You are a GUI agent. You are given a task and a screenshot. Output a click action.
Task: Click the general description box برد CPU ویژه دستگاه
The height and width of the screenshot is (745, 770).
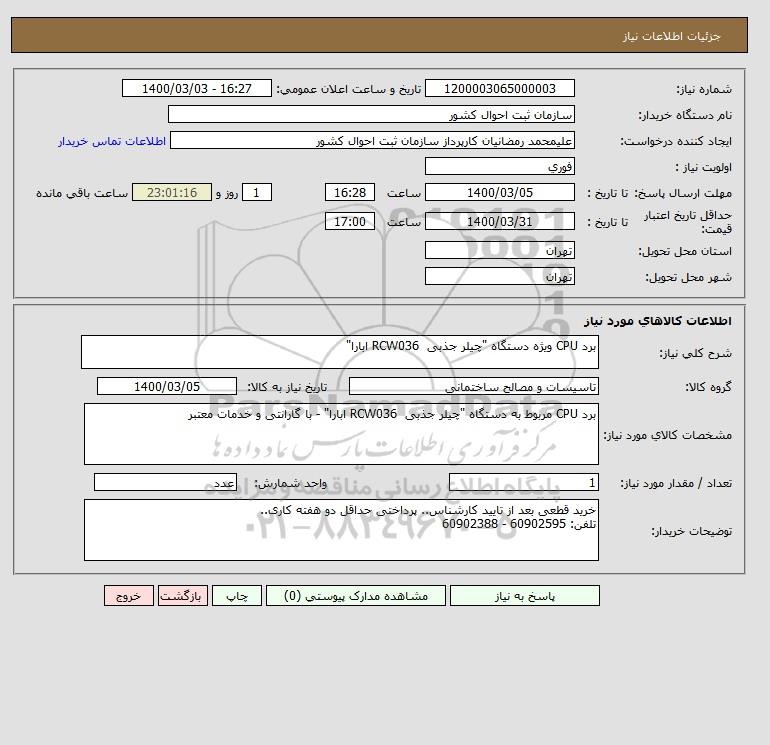pyautogui.click(x=340, y=352)
